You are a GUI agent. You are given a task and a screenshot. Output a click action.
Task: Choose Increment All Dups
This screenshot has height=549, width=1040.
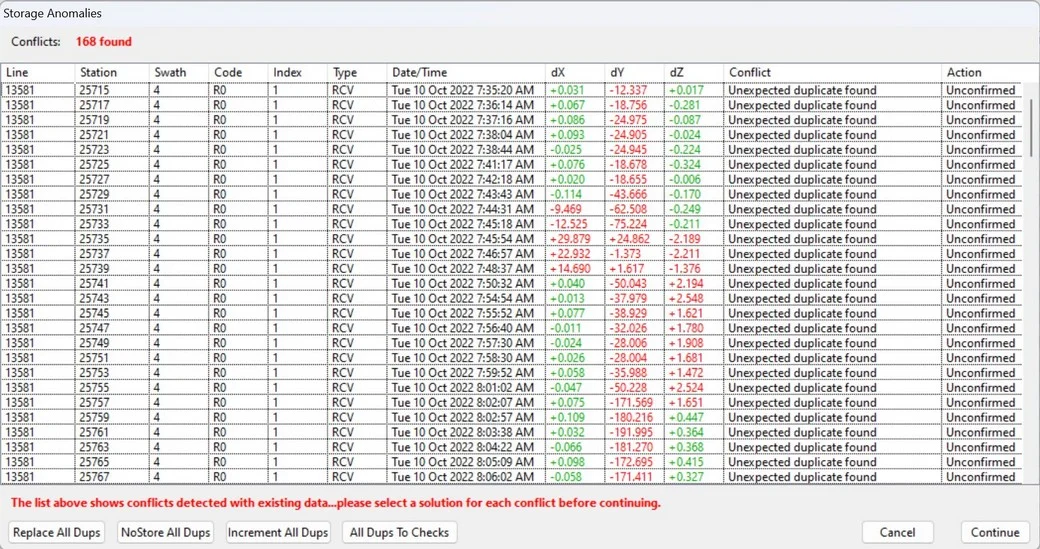pos(278,532)
